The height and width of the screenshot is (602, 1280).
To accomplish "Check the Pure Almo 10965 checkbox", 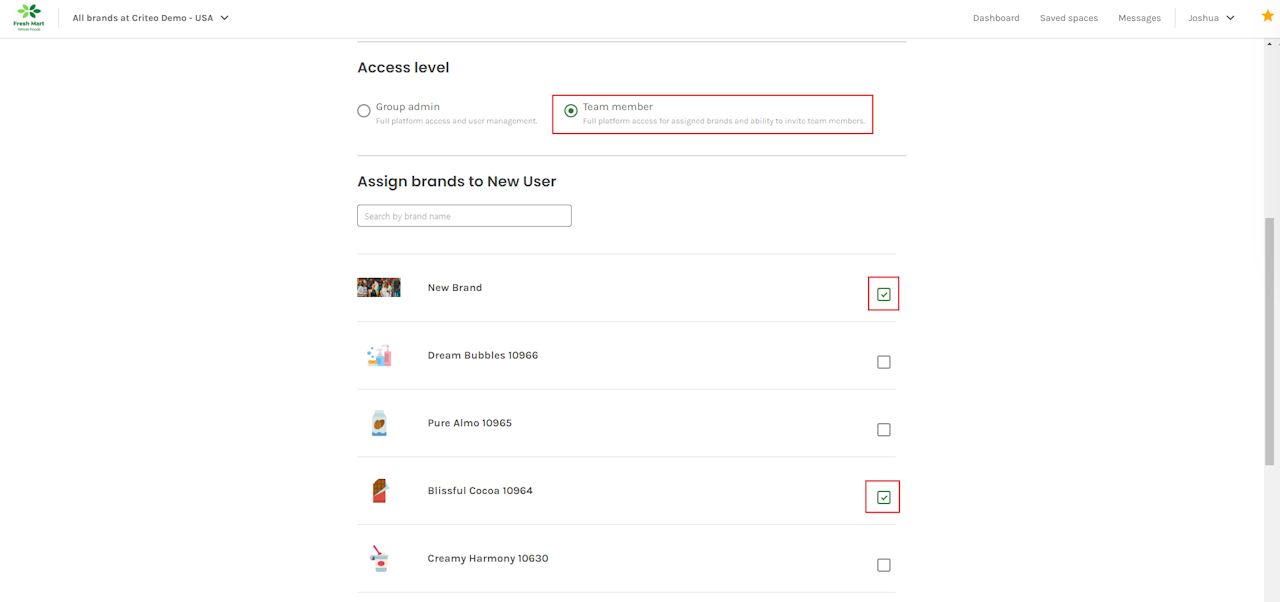I will pos(884,430).
